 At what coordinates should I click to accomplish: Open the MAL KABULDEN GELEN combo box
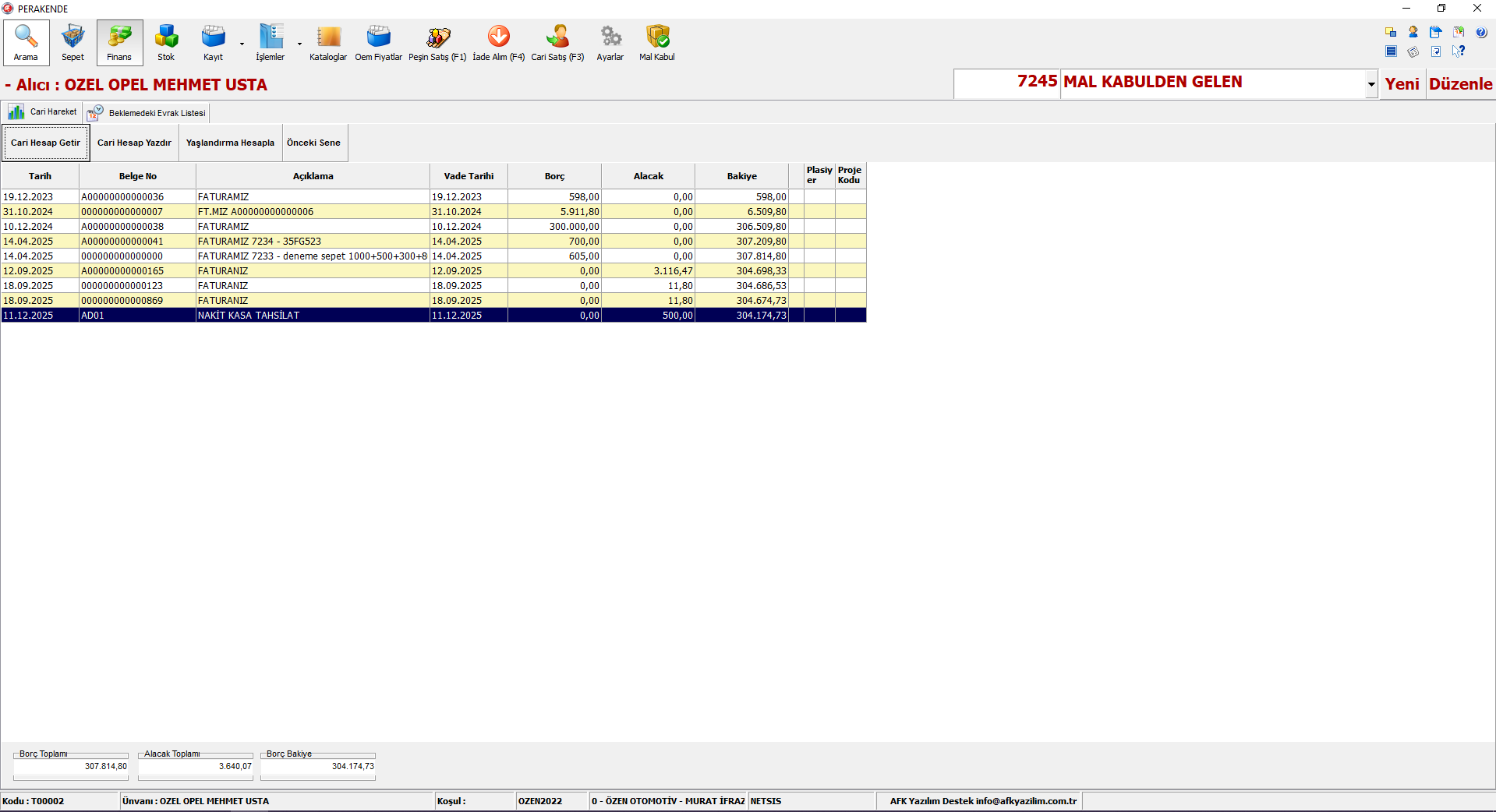[1370, 84]
